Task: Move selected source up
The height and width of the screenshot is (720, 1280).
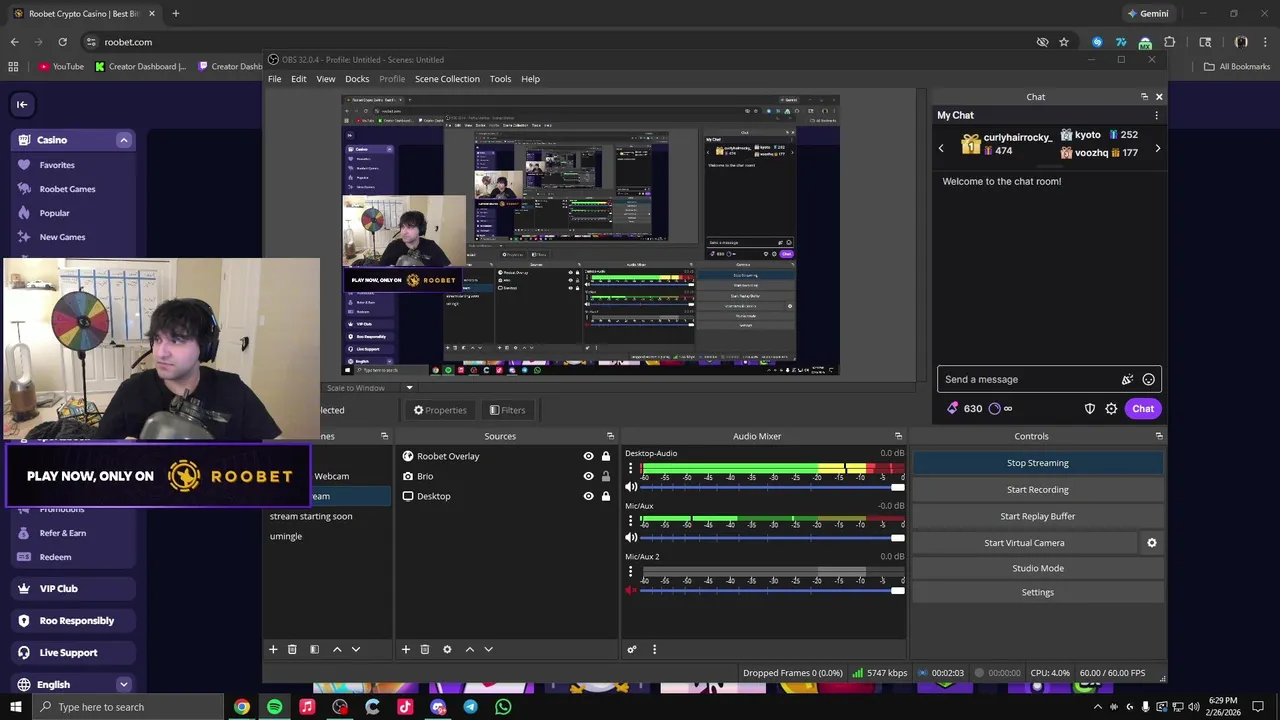Action: (470, 649)
